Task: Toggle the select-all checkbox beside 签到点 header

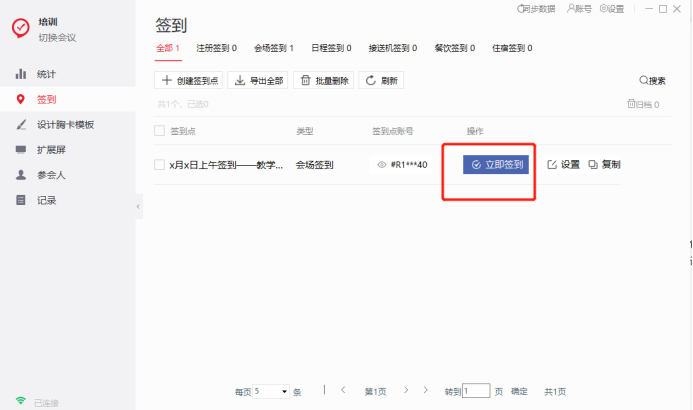Action: click(x=160, y=131)
